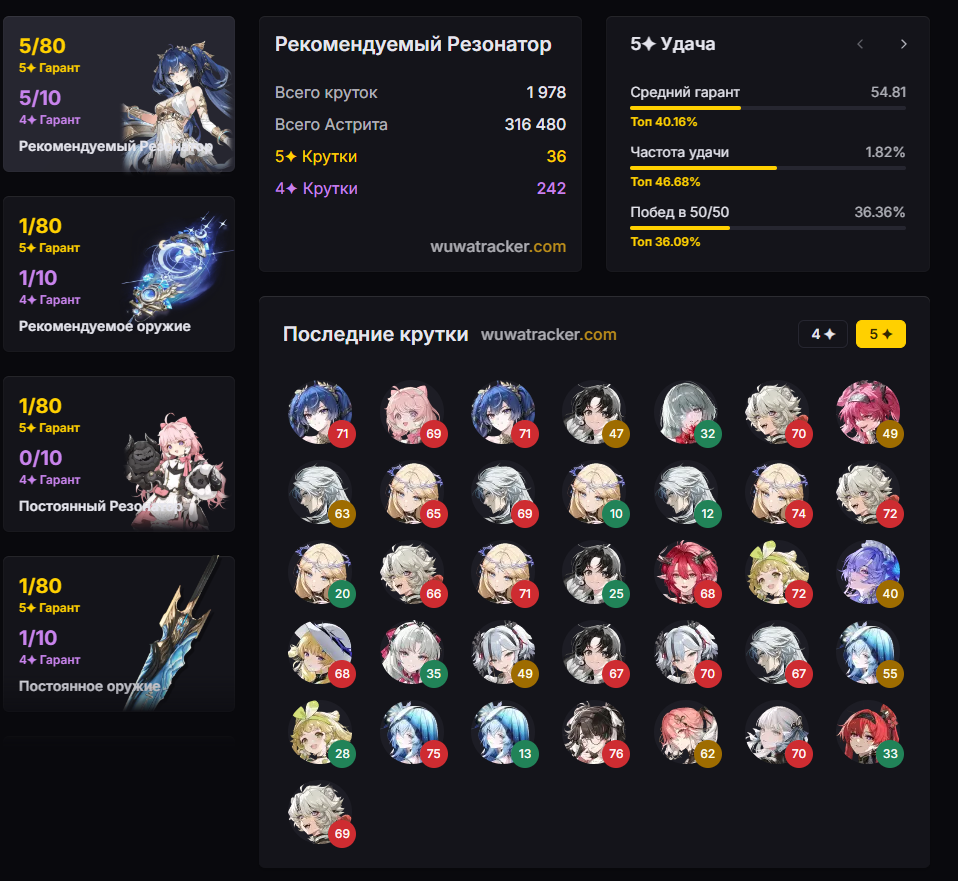958x881 pixels.
Task: Open the Рекомендуемое оружие banner card
Action: [119, 274]
